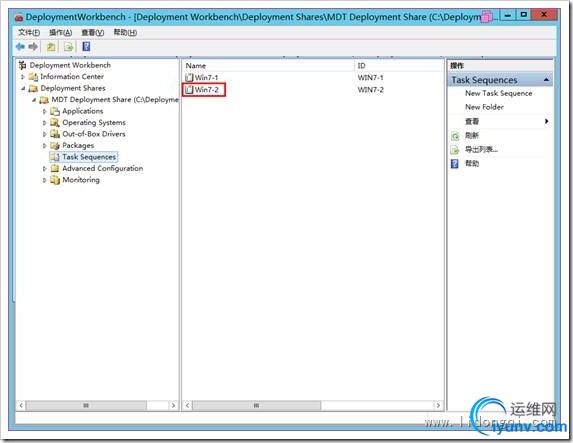Image resolution: width=573 pixels, height=443 pixels.
Task: Click the refresh icon in the actions pane
Action: tap(455, 136)
